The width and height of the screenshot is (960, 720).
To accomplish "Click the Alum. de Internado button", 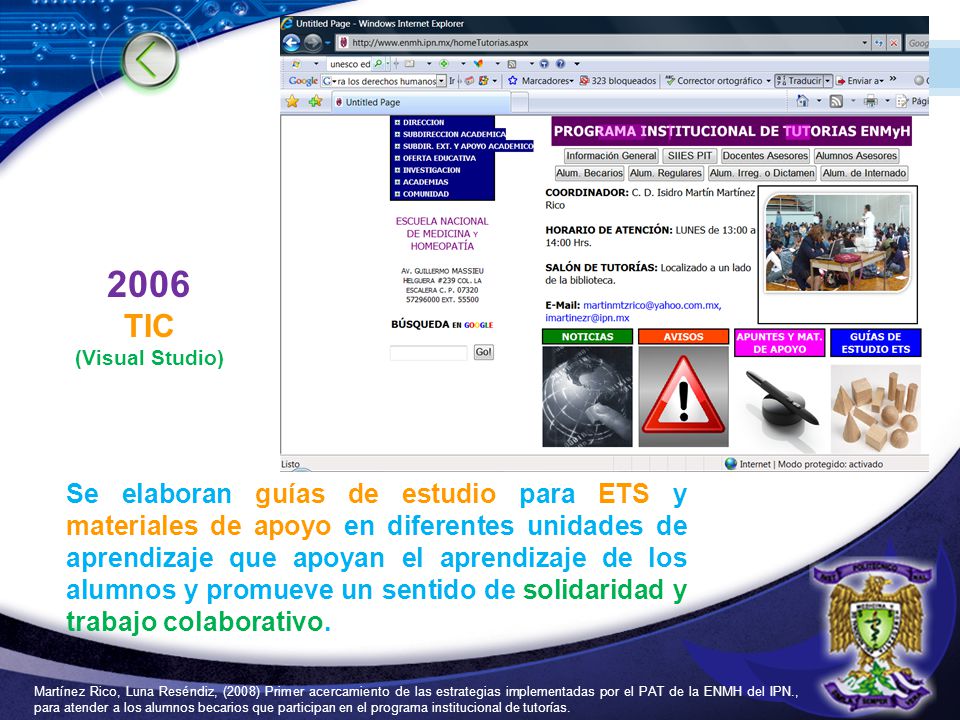I will coord(864,173).
